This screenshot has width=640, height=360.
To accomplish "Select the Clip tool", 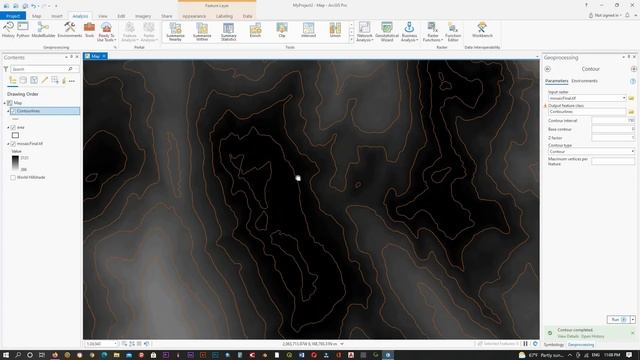I will 282,30.
